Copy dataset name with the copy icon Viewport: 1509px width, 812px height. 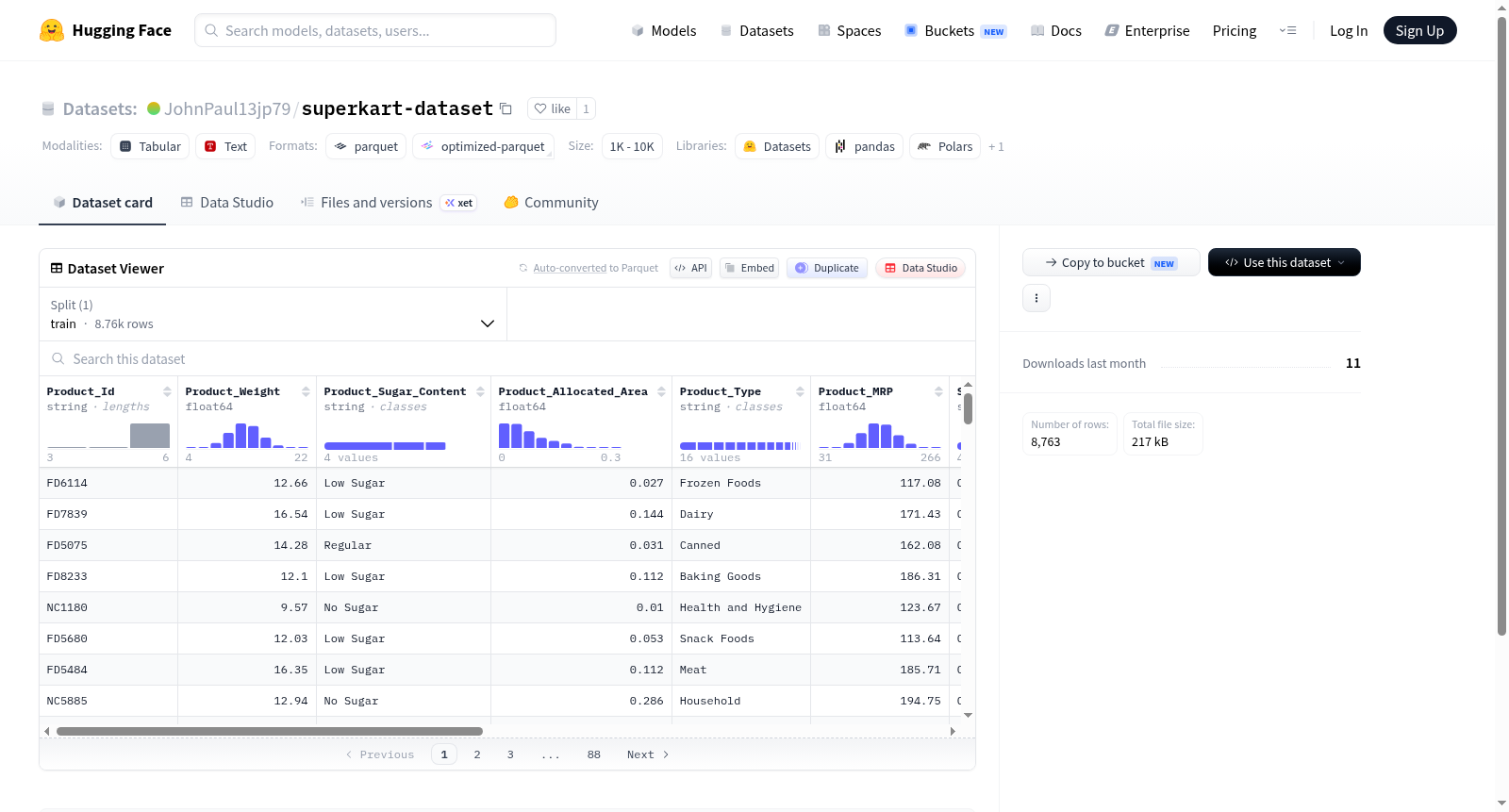click(506, 108)
